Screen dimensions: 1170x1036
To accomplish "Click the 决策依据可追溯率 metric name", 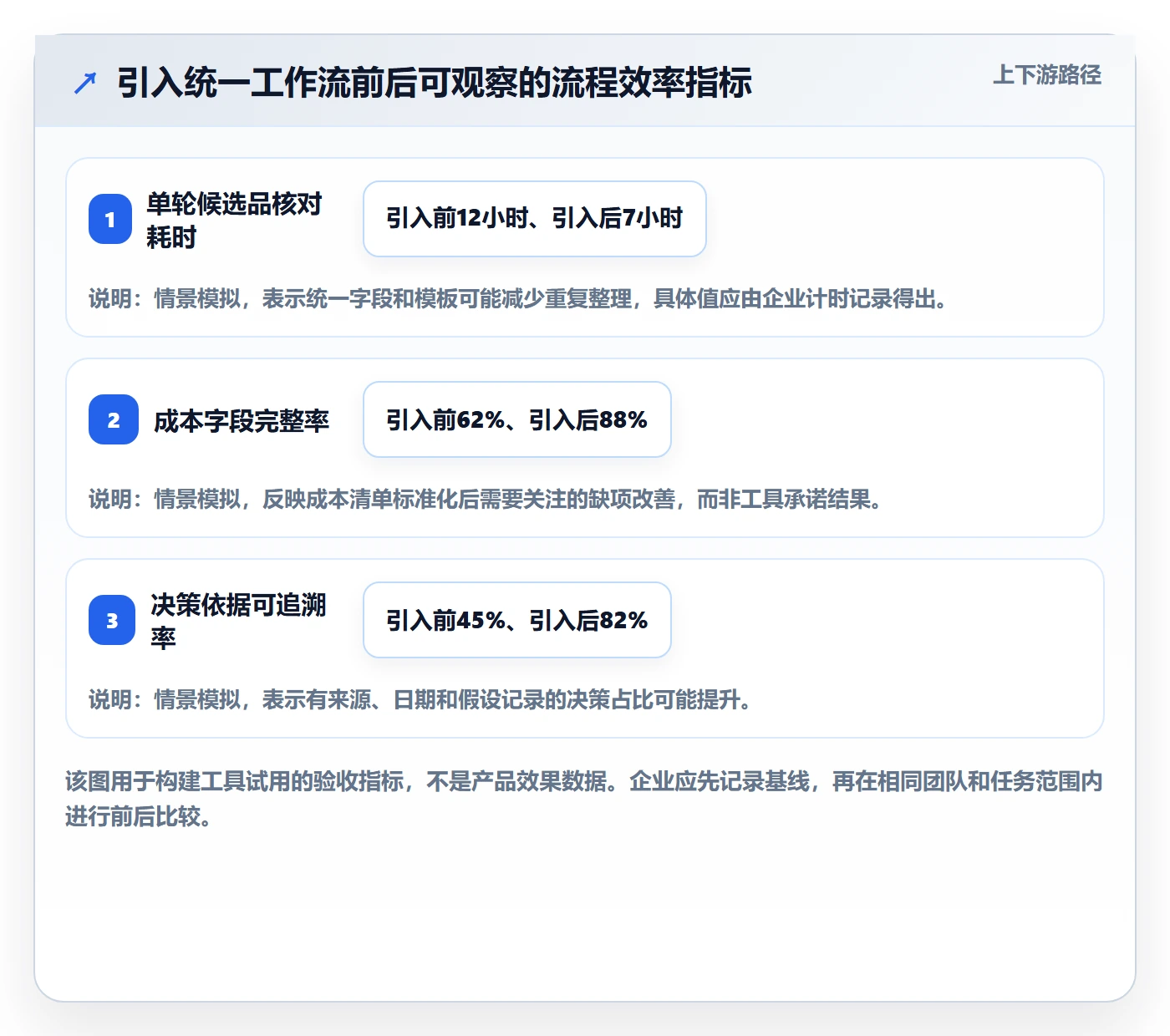I will (238, 621).
